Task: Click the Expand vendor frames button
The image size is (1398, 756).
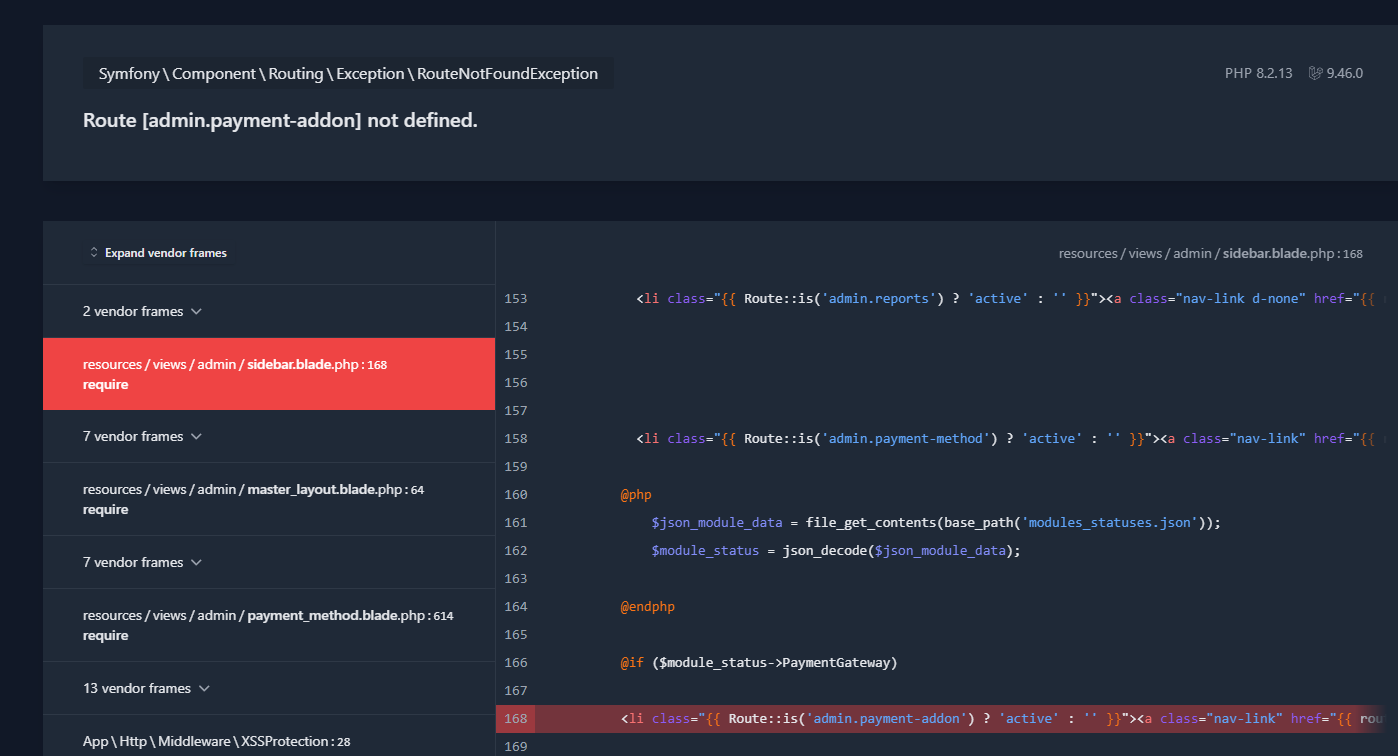Action: point(158,253)
